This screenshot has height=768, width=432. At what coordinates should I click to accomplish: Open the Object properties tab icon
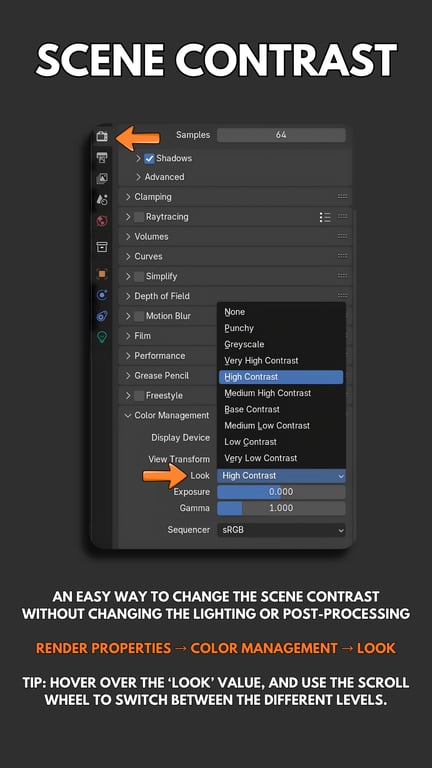(102, 274)
